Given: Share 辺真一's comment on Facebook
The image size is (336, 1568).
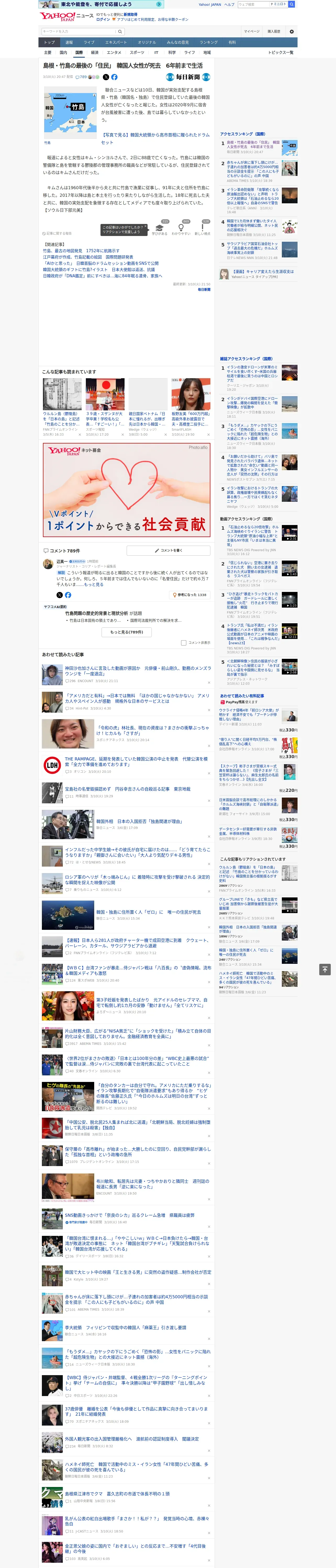Looking at the screenshot, I should coord(68,595).
